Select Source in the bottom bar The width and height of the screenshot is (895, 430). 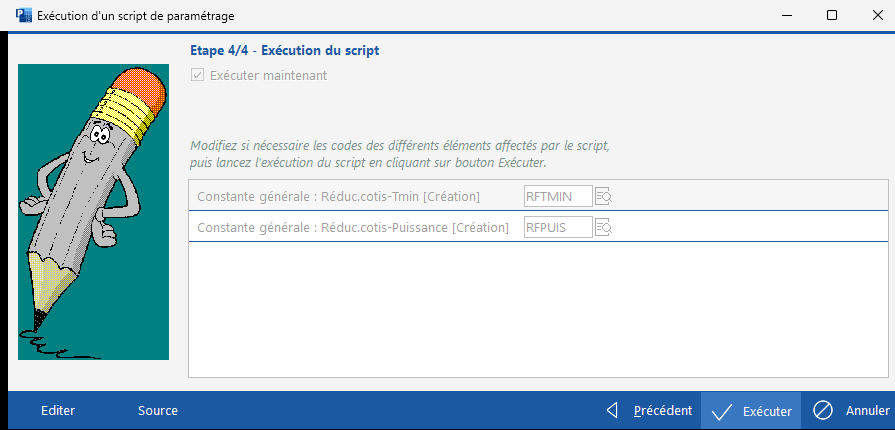158,410
